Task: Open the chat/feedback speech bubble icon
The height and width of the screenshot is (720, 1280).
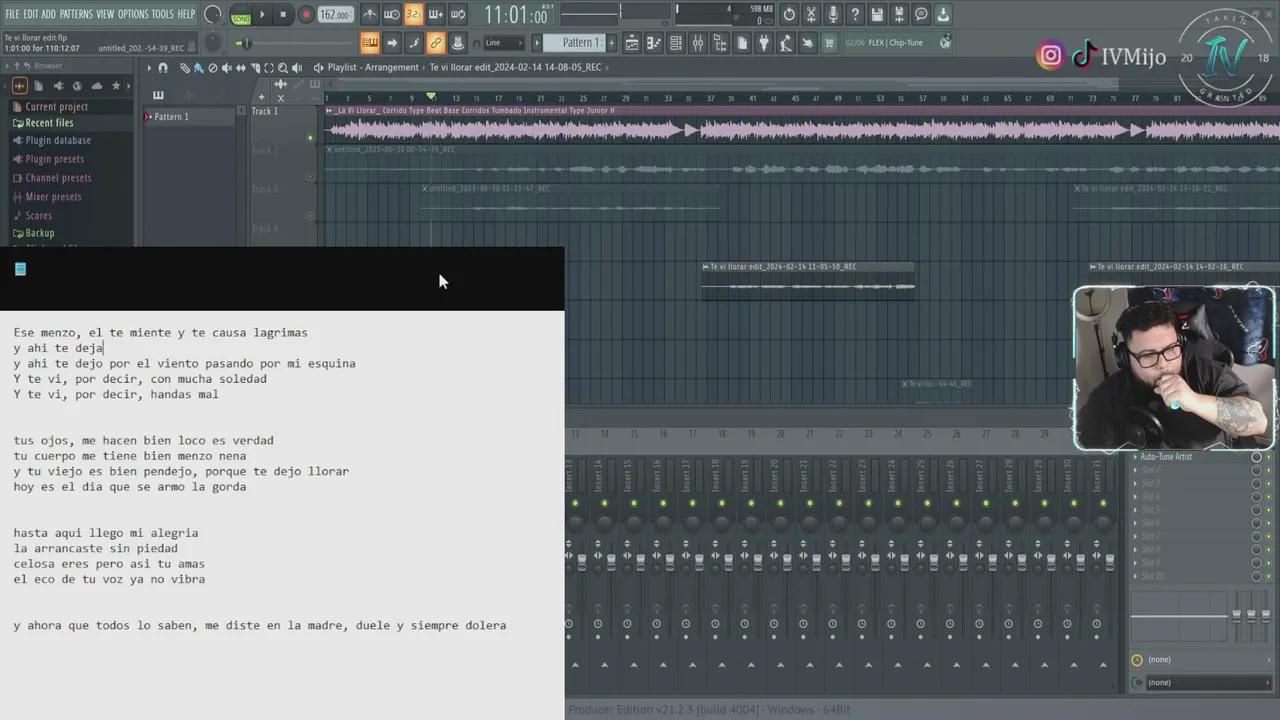Action: [x=921, y=15]
